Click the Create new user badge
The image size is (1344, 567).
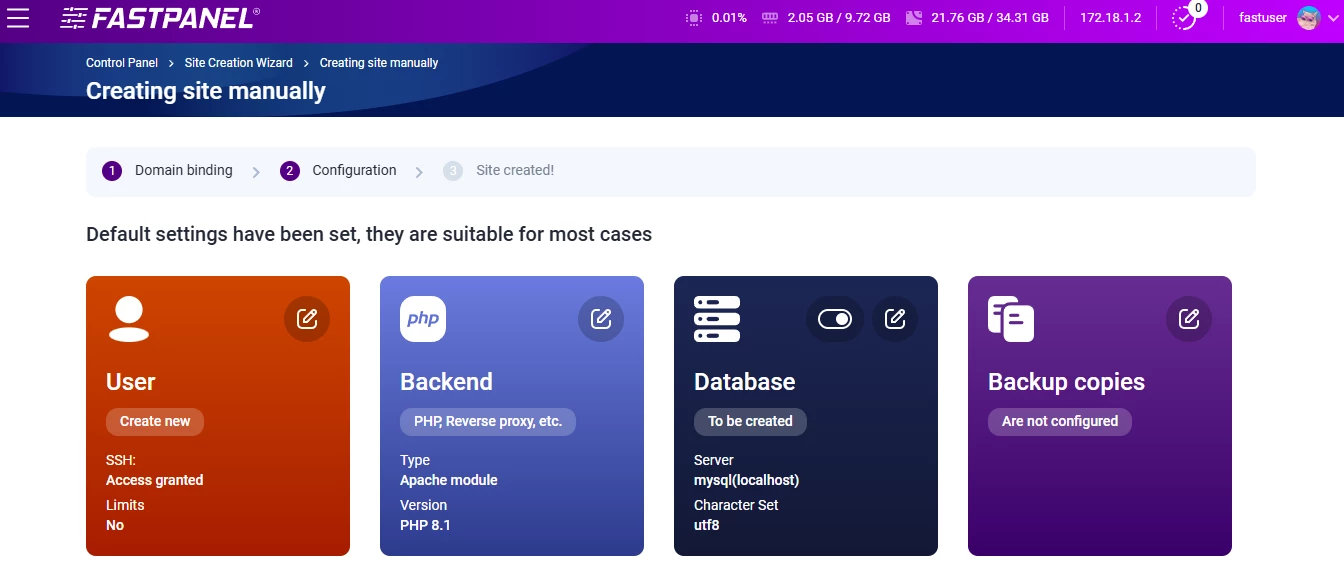[155, 421]
